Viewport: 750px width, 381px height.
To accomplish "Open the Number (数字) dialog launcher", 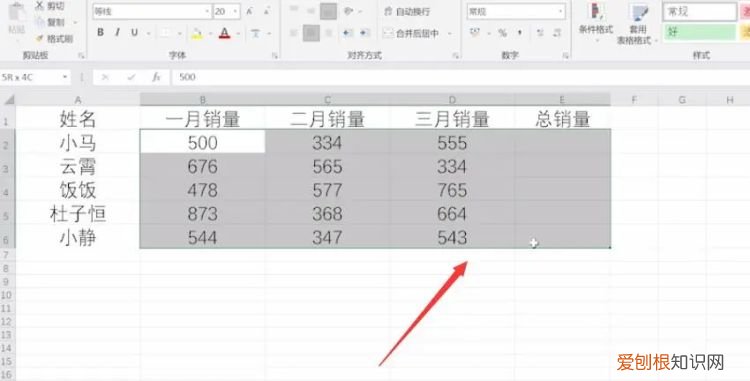I will pos(565,56).
